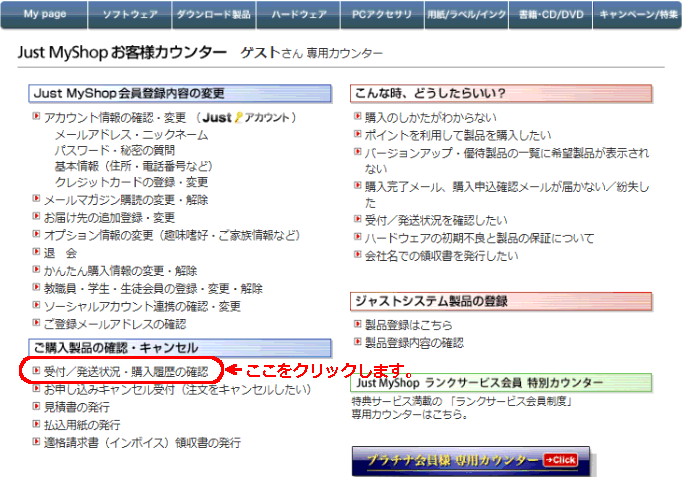Open 受付/発送状況を確認したい link
The width and height of the screenshot is (683, 477).
[x=436, y=220]
